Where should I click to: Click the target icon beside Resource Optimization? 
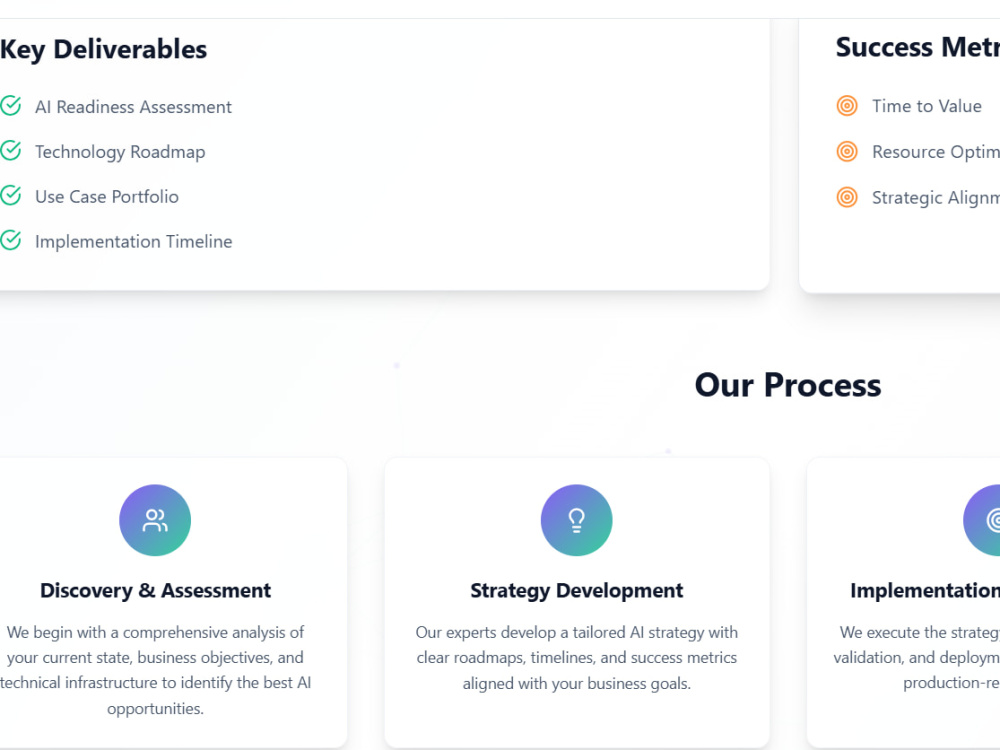pos(847,152)
